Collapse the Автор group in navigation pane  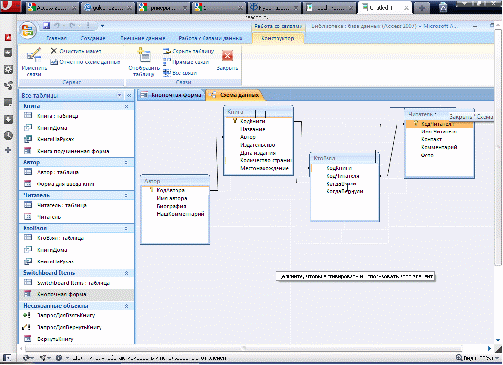[x=126, y=162]
